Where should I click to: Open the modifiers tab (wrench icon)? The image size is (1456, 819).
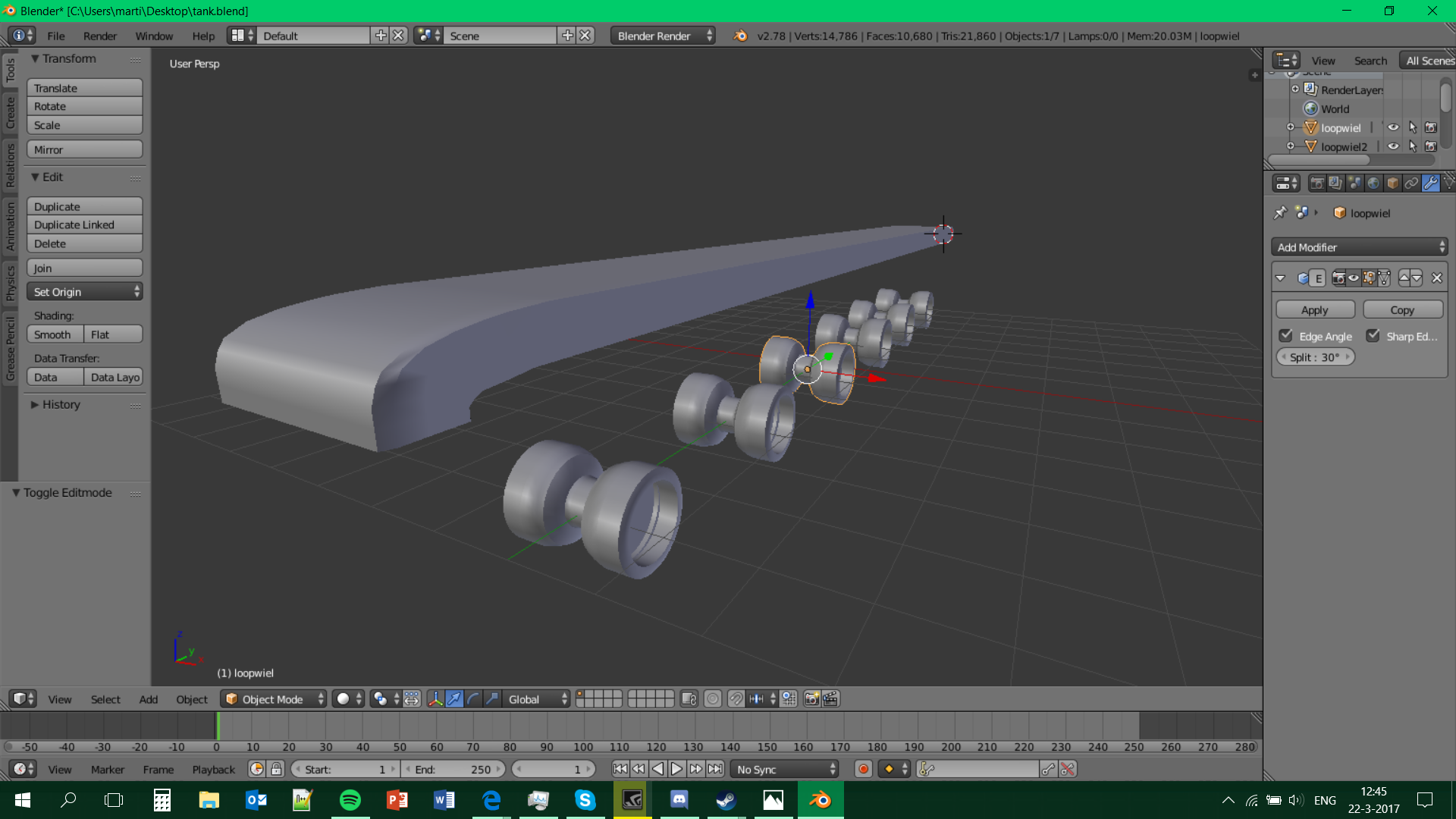1430,183
